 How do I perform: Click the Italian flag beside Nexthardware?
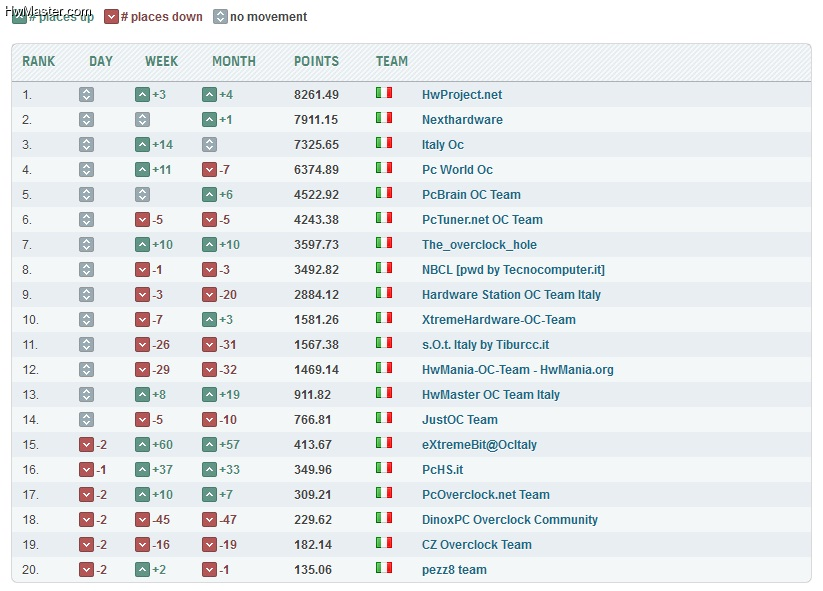(384, 118)
